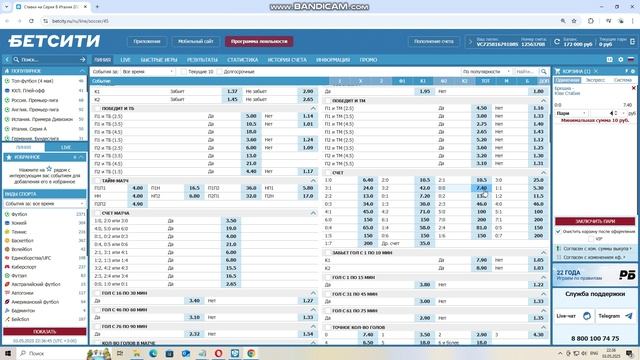The image size is (640, 360).
Task: Click 'Мобильный сайт' button
Action: (196, 41)
